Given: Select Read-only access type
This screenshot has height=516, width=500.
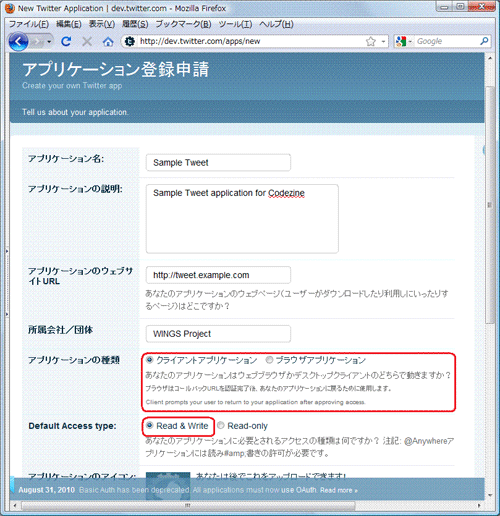Looking at the screenshot, I should click(221, 426).
